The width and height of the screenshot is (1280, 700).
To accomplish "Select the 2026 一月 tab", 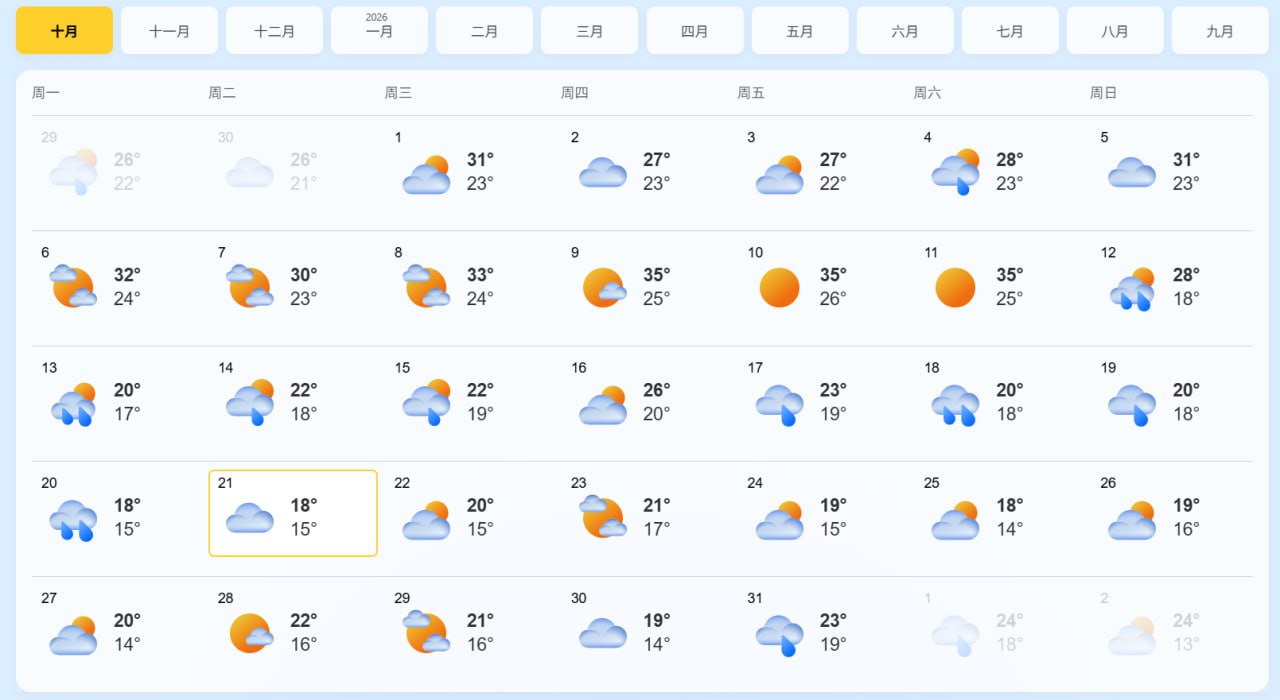I will coord(379,31).
